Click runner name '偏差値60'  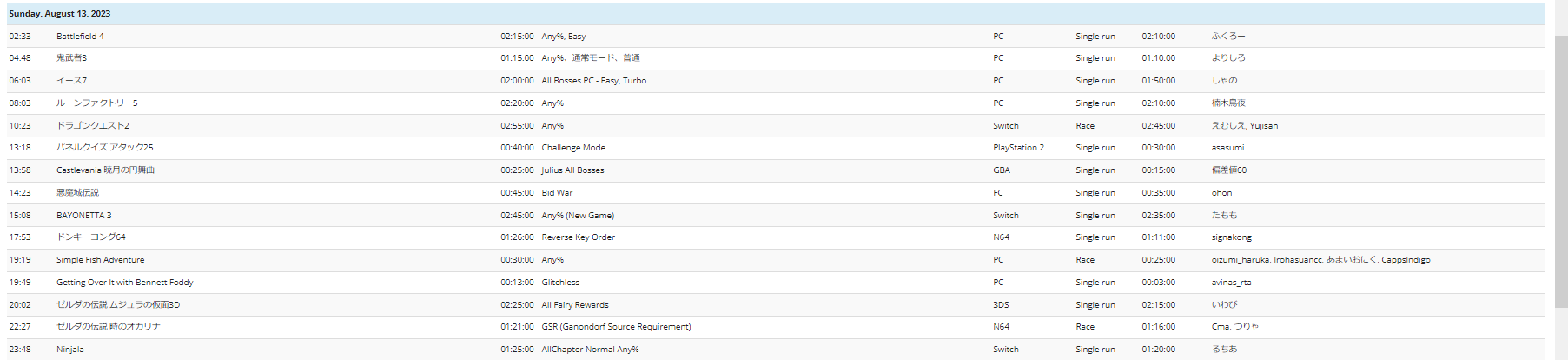tap(1229, 170)
